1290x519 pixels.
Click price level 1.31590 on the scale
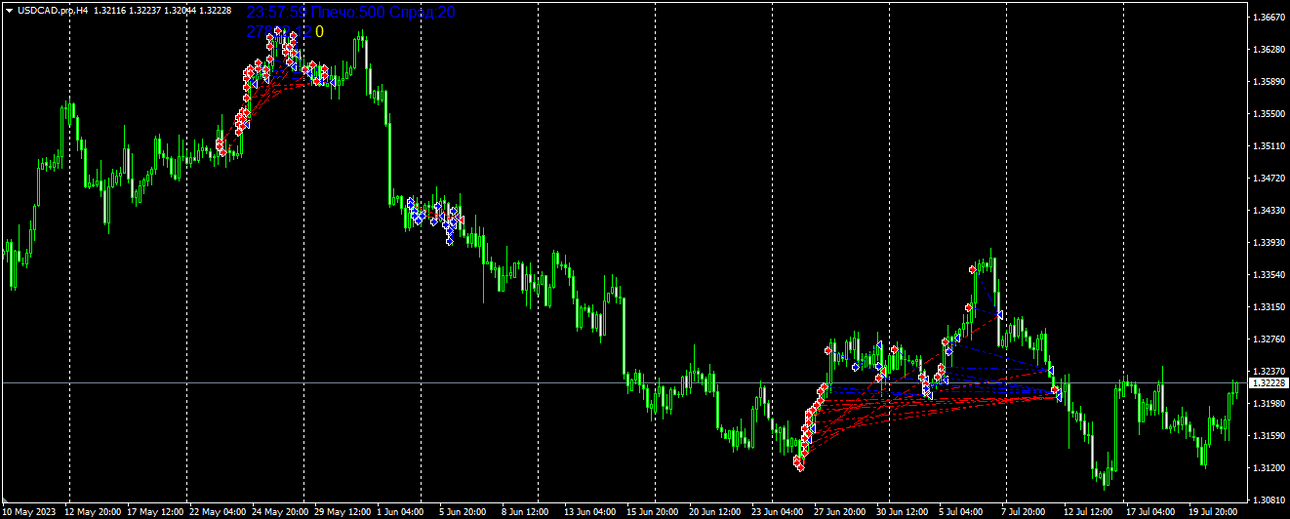(x=1268, y=435)
